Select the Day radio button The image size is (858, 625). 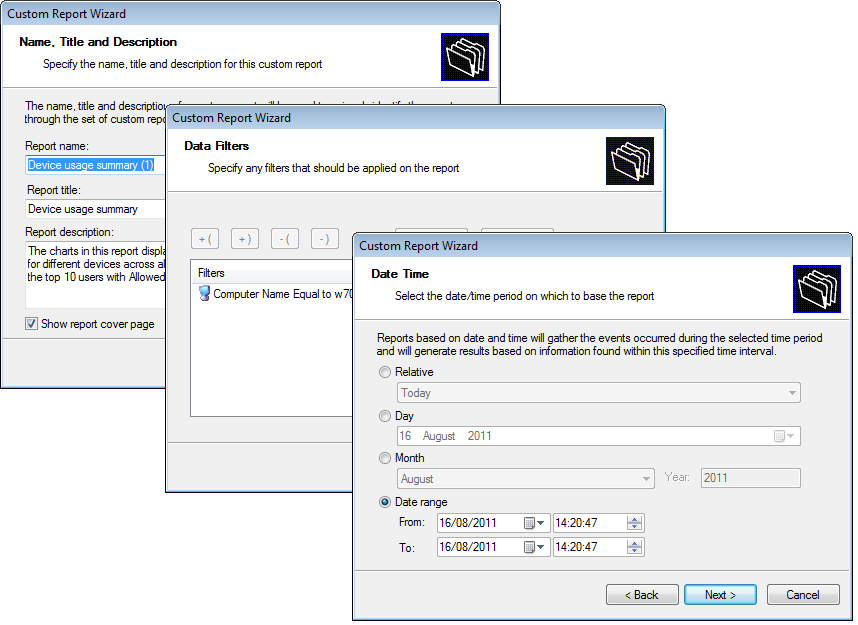385,415
